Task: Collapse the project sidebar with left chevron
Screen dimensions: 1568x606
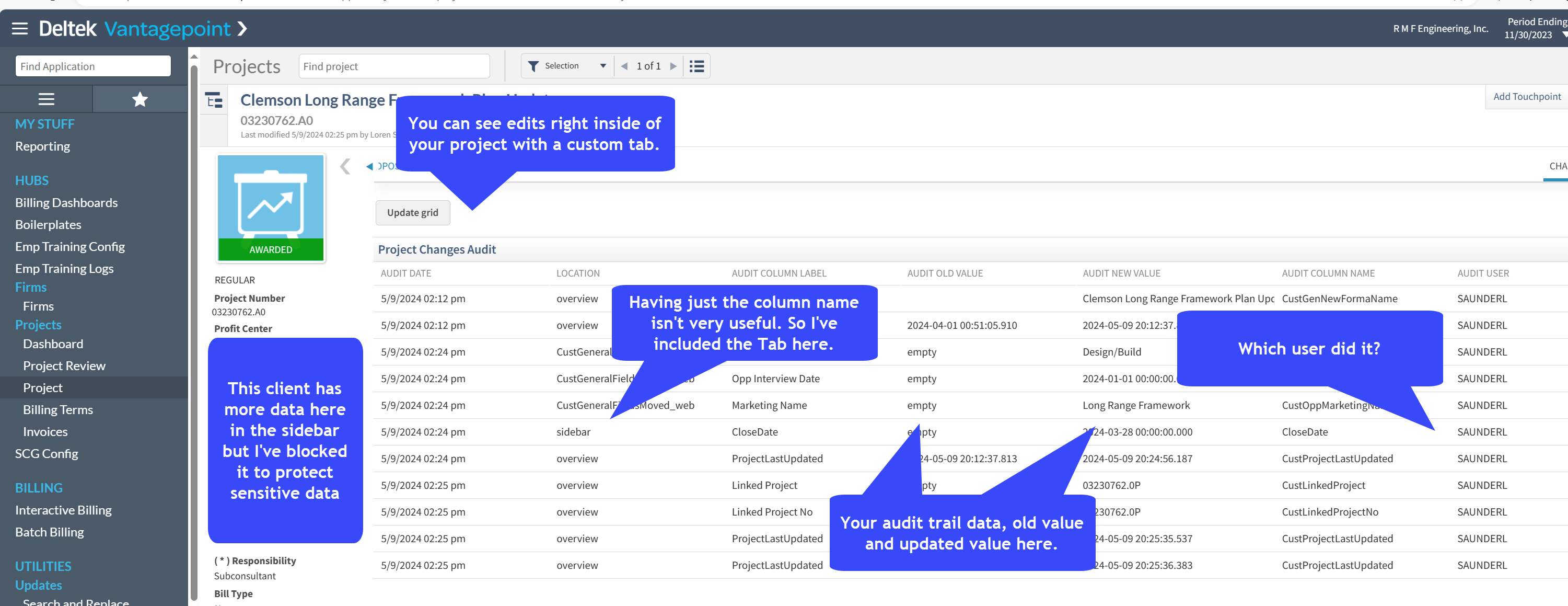Action: 345,166
